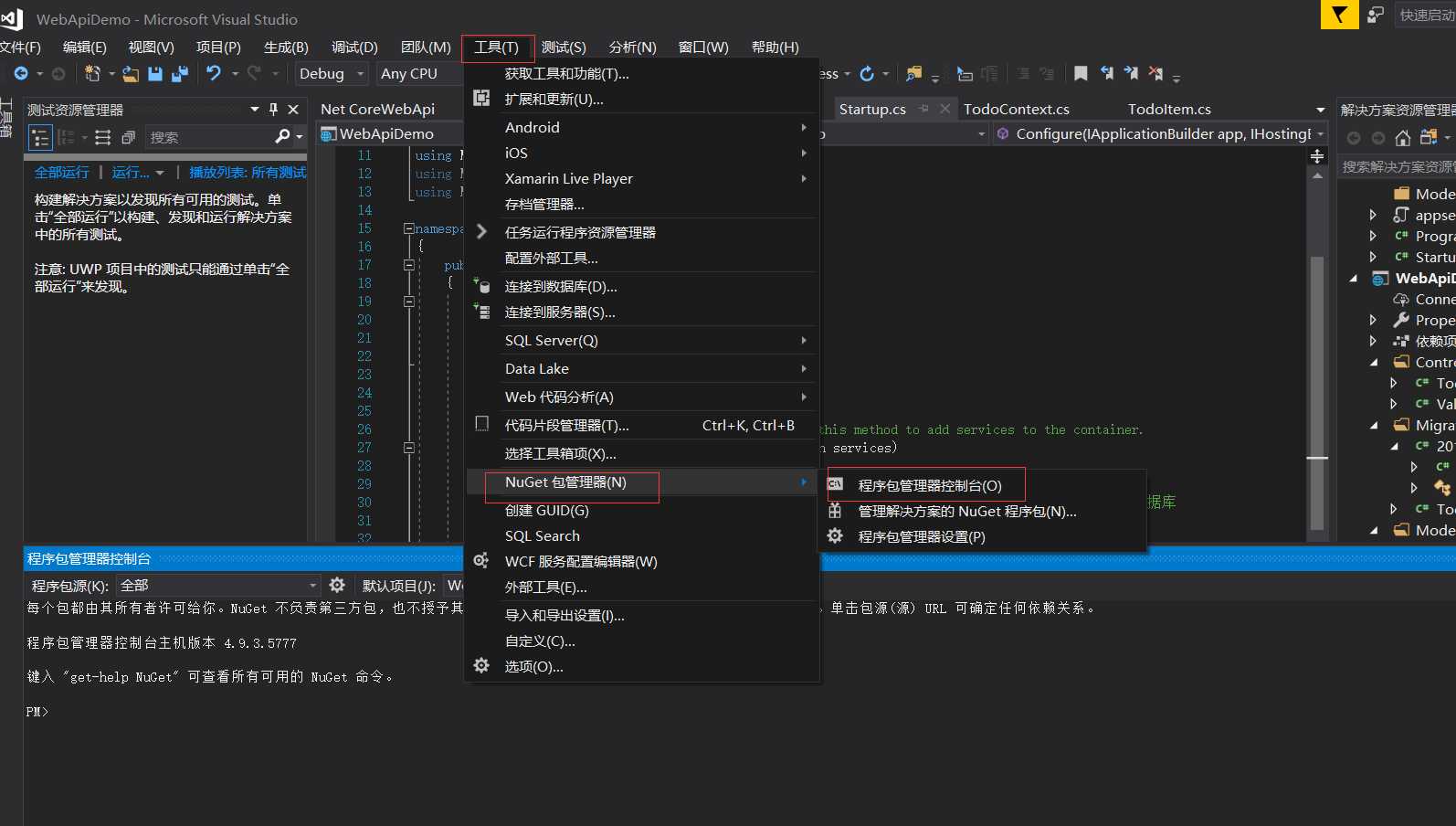Click the Save All icon
1456x826 pixels.
pyautogui.click(x=180, y=74)
